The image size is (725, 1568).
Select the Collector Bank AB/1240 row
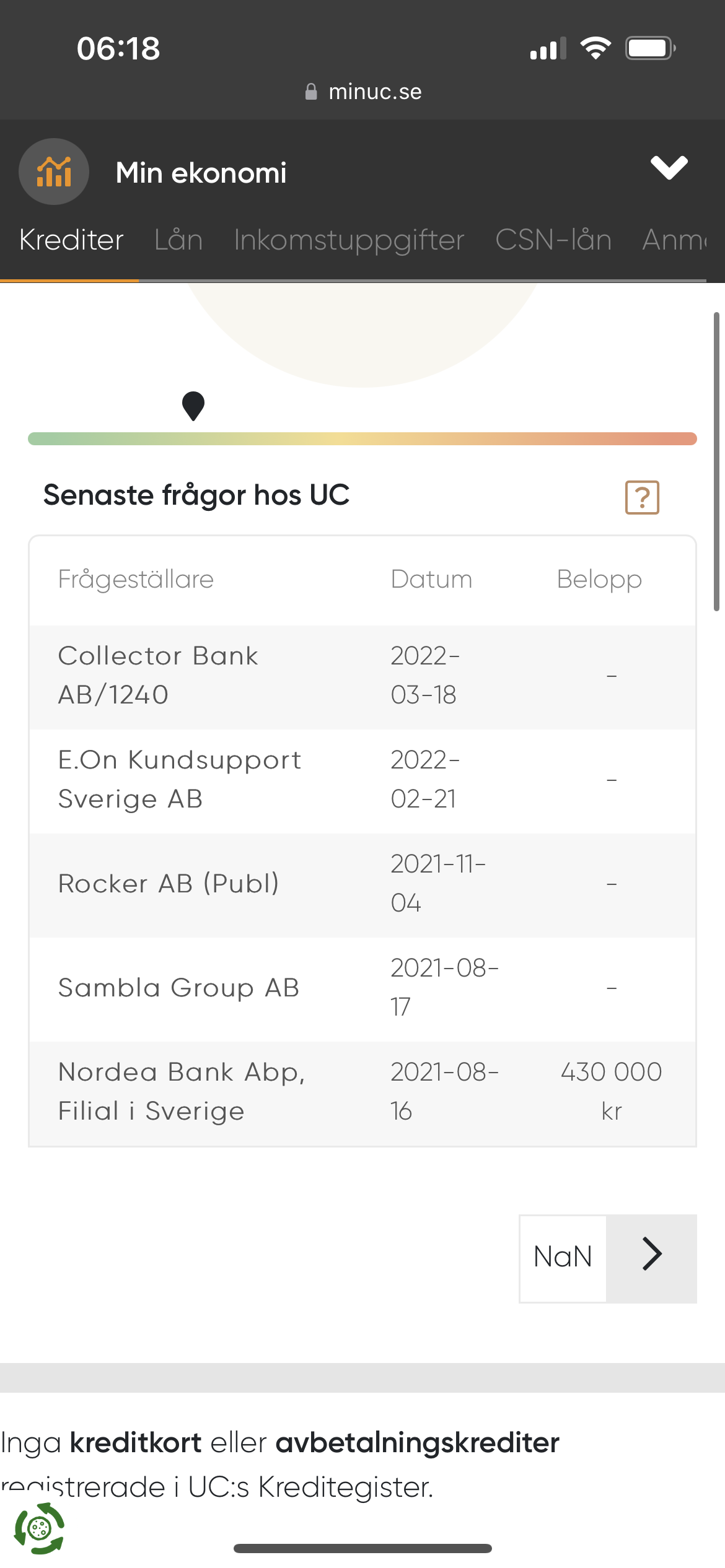click(362, 676)
